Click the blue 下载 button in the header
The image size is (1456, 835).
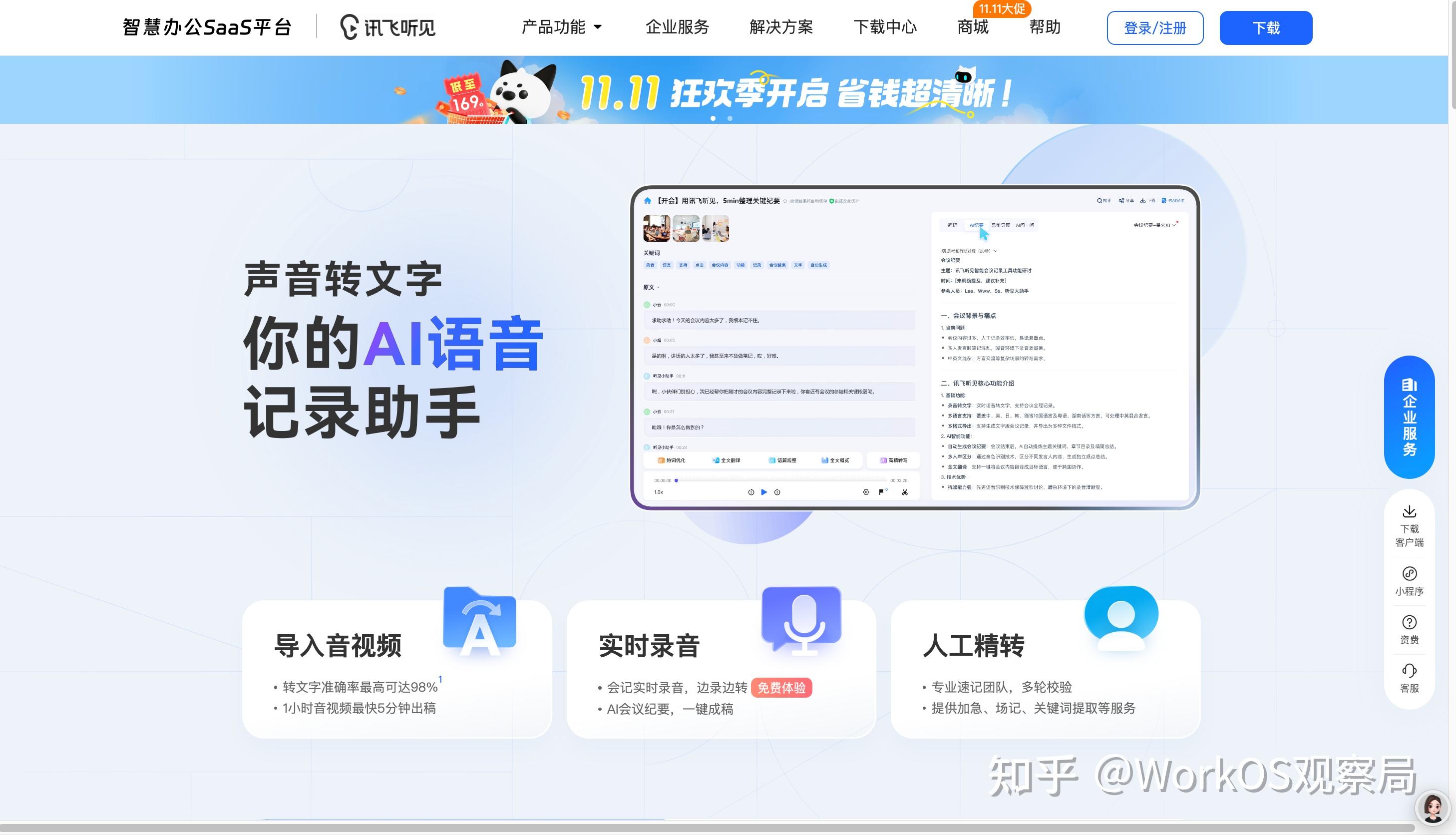1266,27
